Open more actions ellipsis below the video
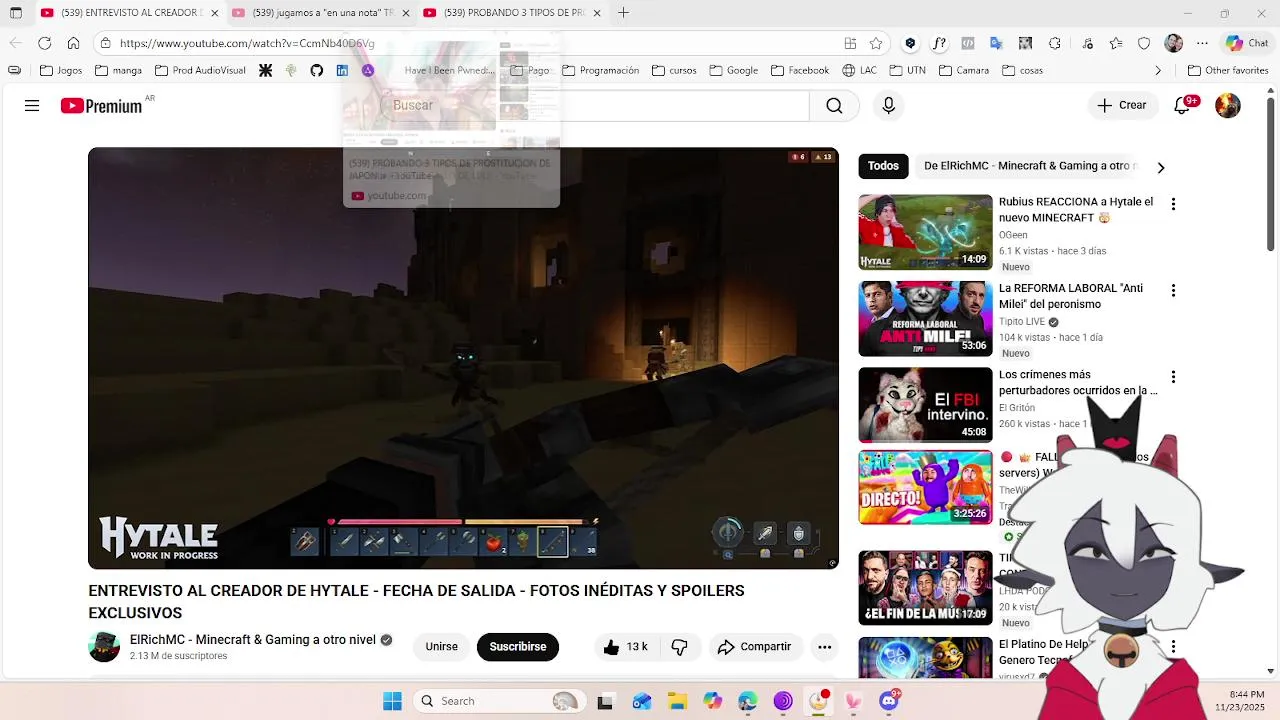The height and width of the screenshot is (720, 1280). [824, 647]
